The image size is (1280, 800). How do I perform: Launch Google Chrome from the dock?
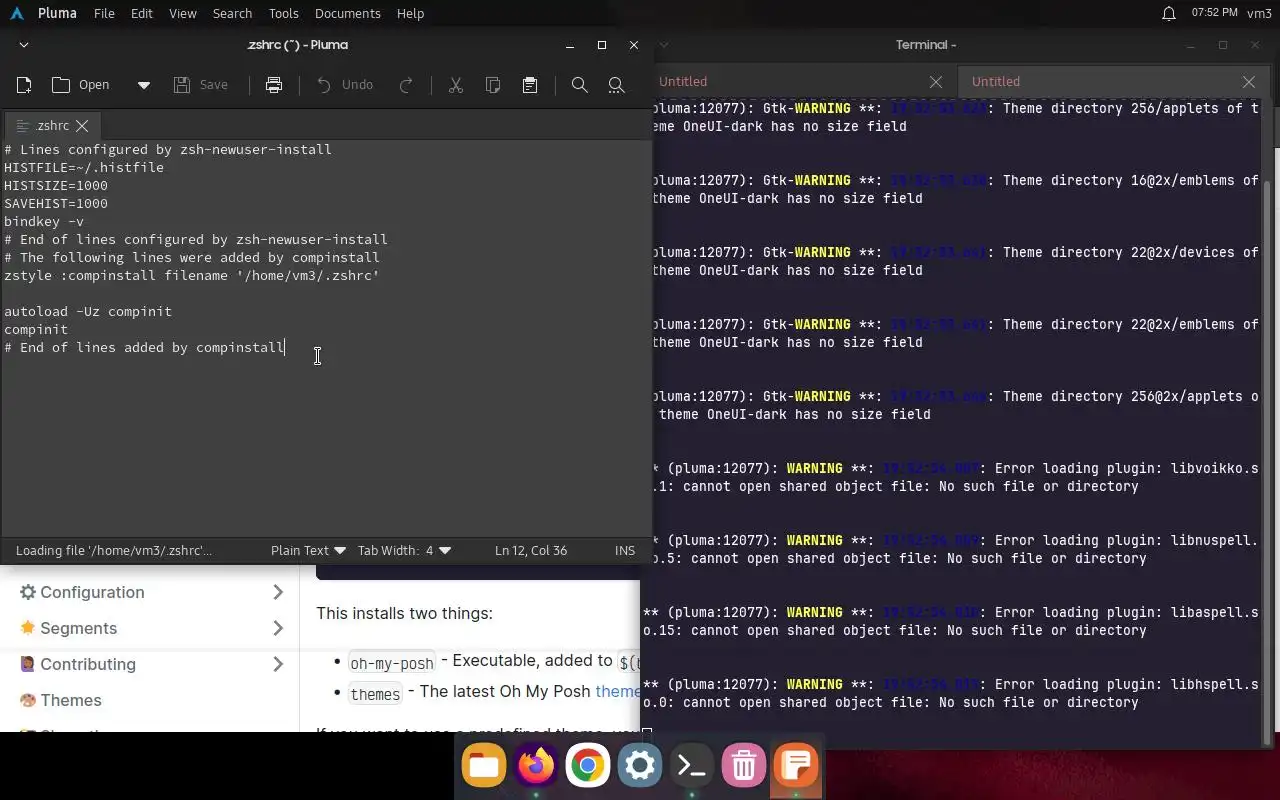pos(588,767)
